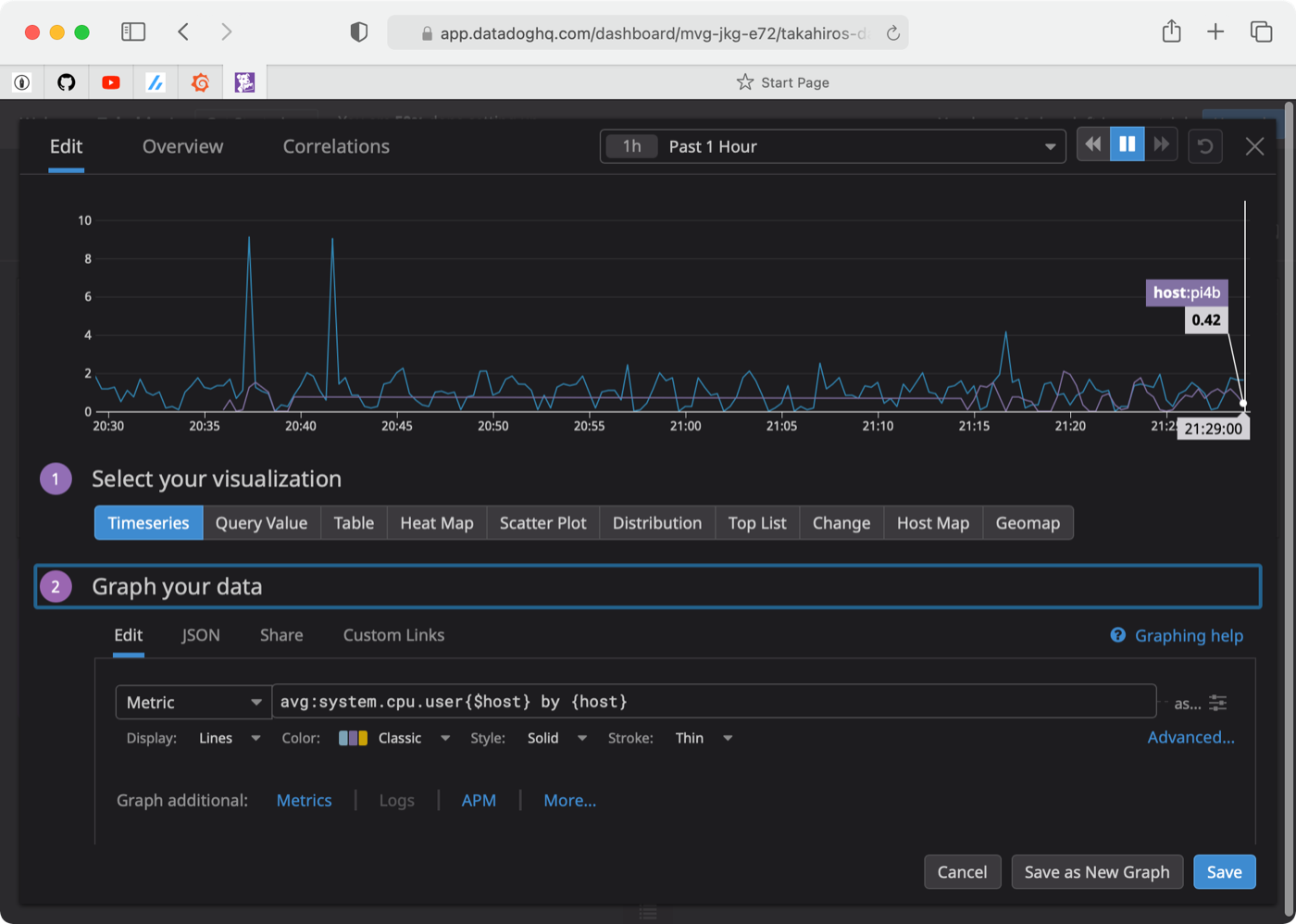This screenshot has width=1296, height=924.
Task: Open the Metric source dropdown
Action: 193,702
